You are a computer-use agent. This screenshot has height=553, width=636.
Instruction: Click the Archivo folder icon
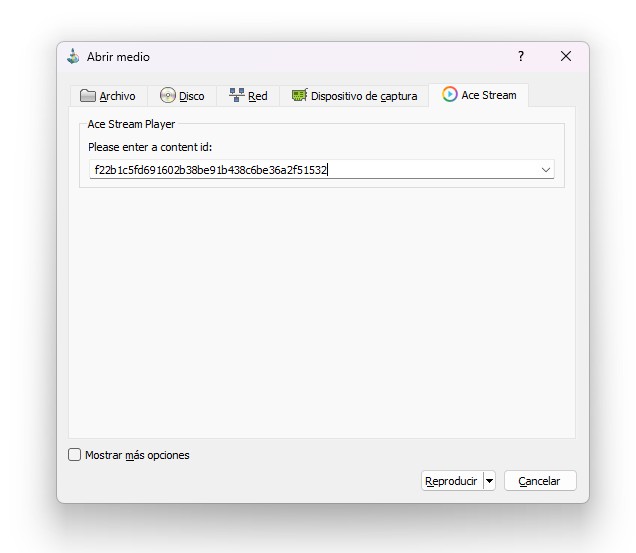(x=88, y=96)
